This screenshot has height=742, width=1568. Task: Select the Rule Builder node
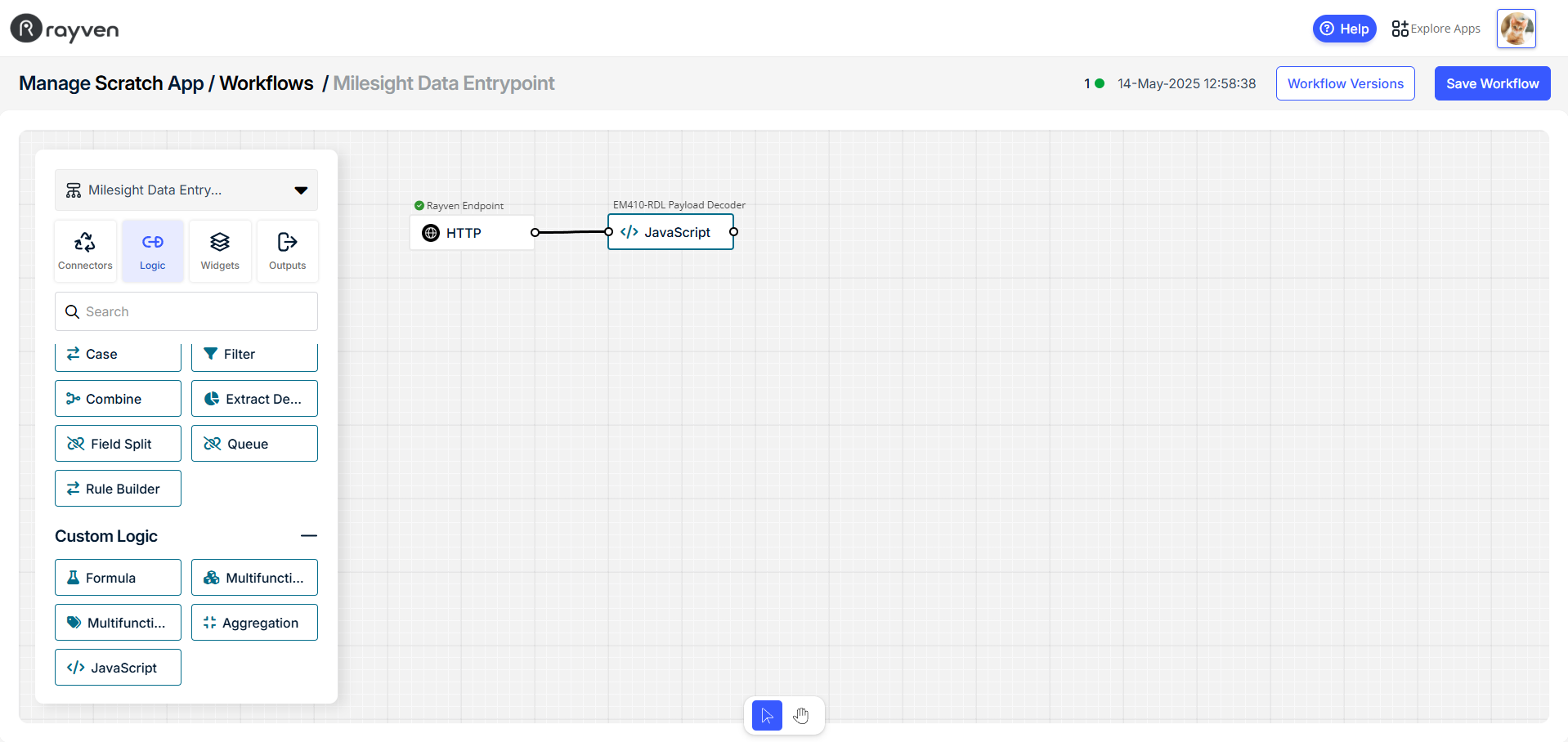tap(118, 489)
